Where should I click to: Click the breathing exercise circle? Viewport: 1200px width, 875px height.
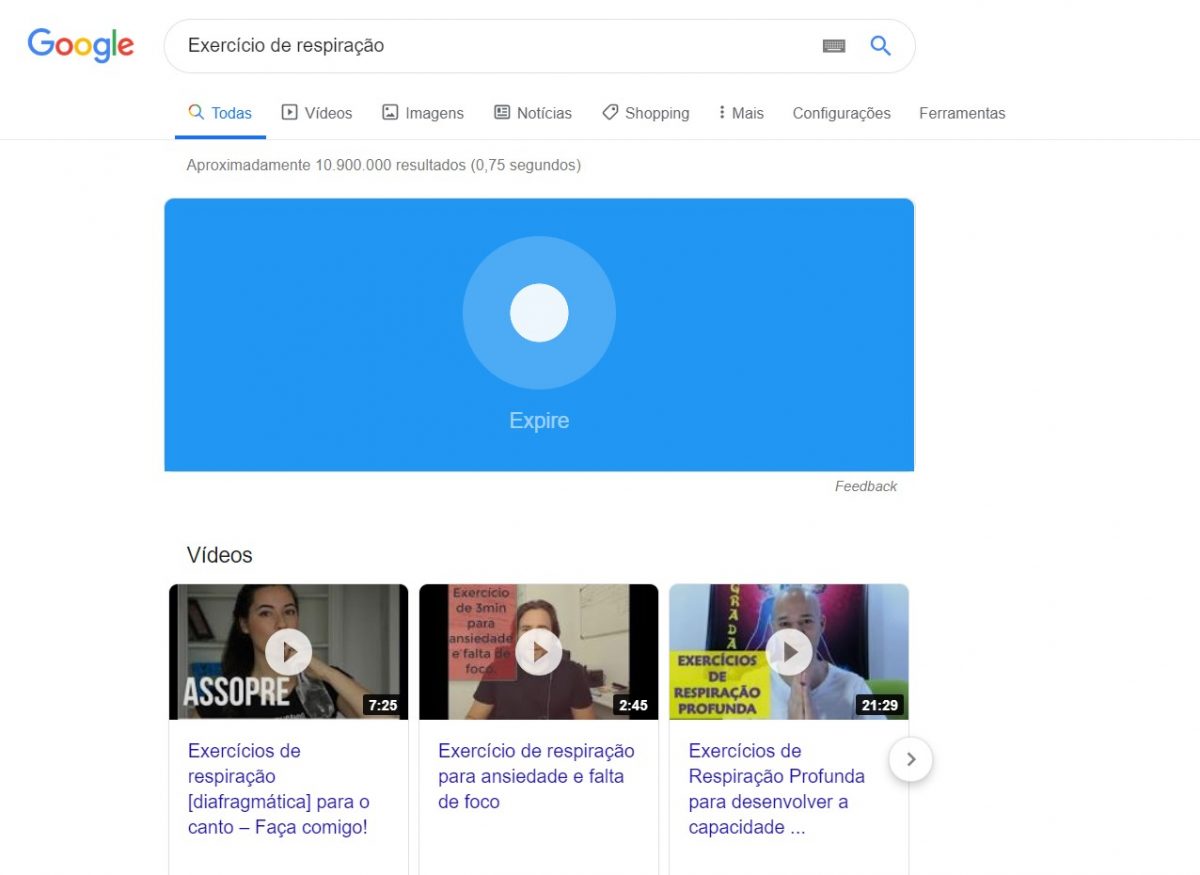(x=539, y=313)
